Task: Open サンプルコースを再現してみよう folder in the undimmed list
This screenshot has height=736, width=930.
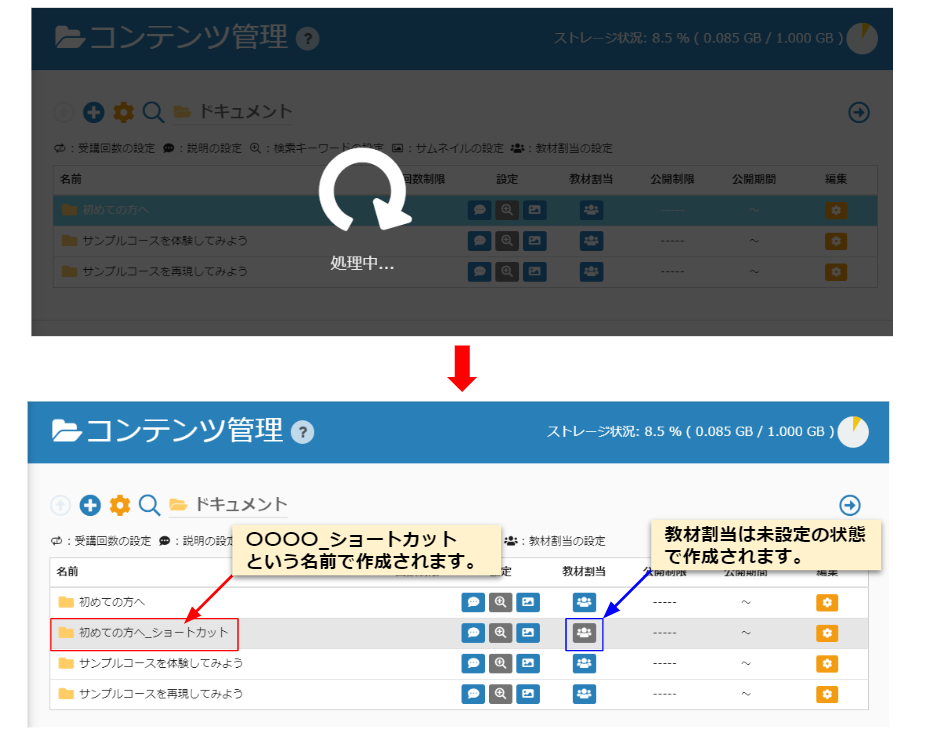Action: (160, 693)
